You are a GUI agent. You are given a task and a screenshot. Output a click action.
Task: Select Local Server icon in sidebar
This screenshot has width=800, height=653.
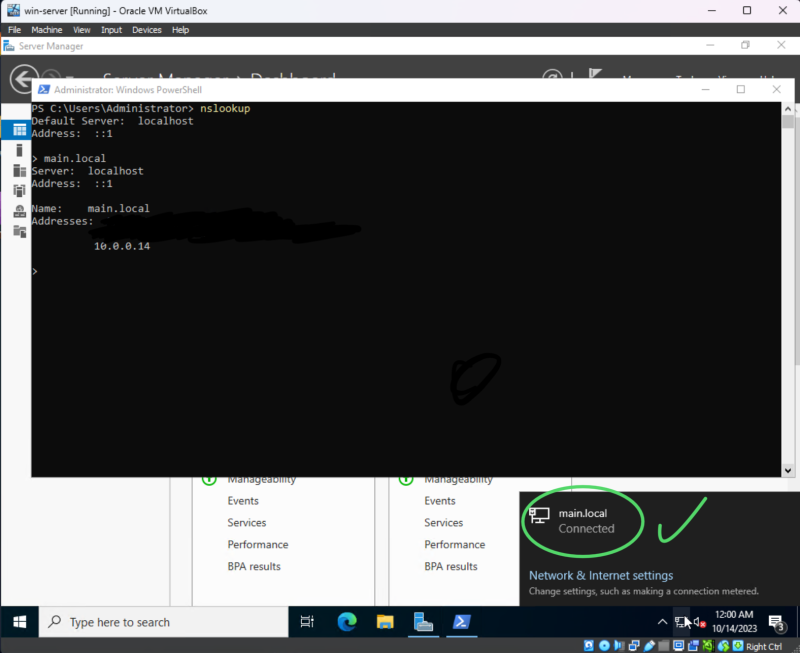pos(19,150)
